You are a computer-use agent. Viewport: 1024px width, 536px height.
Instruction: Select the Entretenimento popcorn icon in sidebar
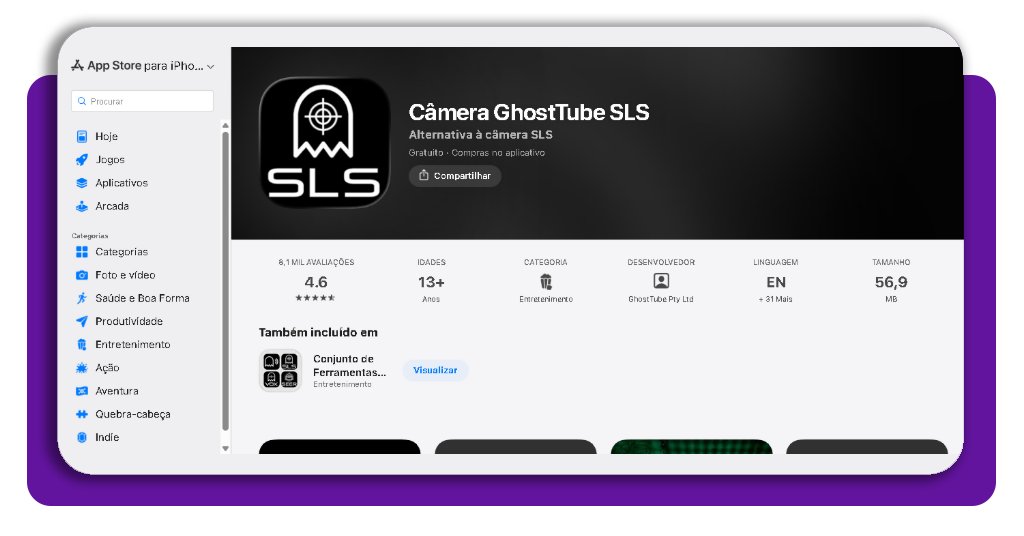tap(82, 345)
